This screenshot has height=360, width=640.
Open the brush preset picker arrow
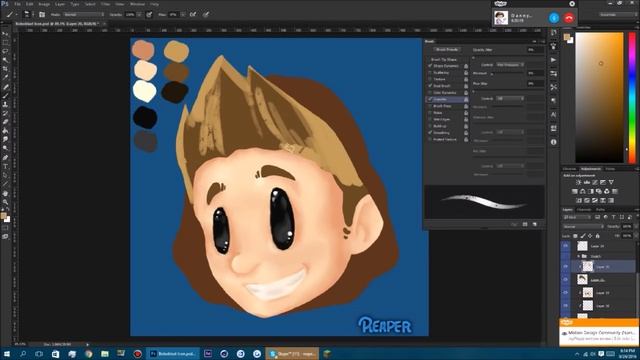point(33,14)
